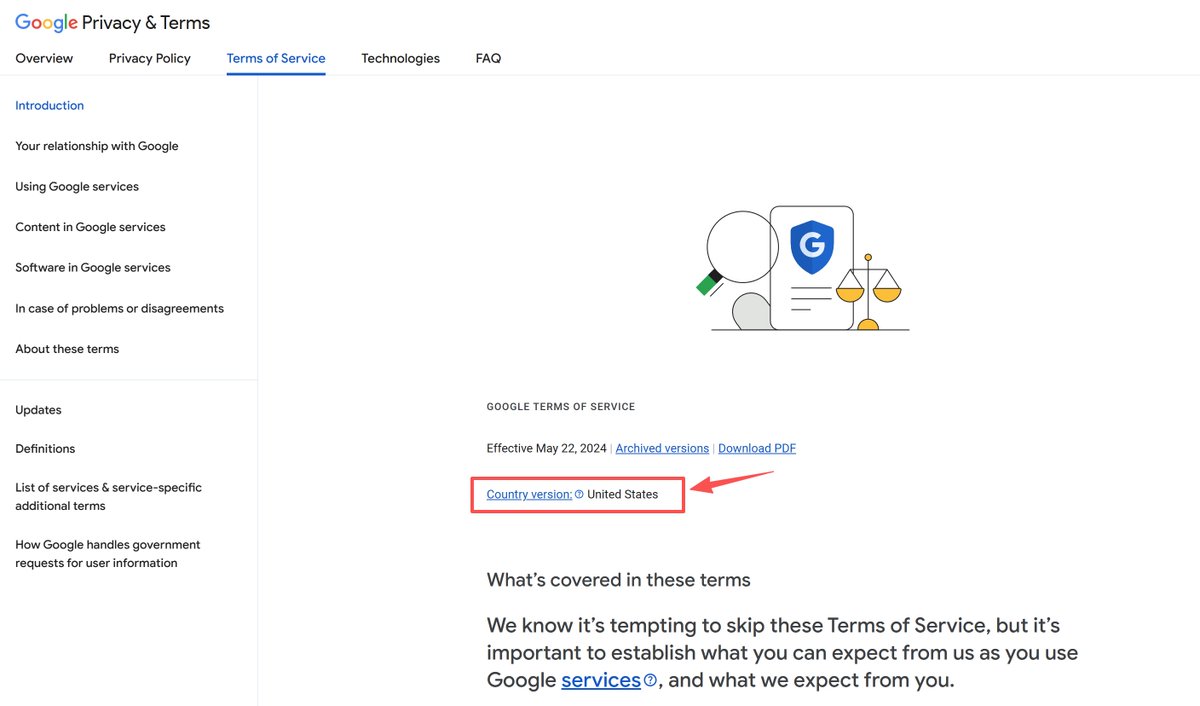Switch to the Privacy Policy tab
This screenshot has height=706, width=1200.
click(150, 58)
